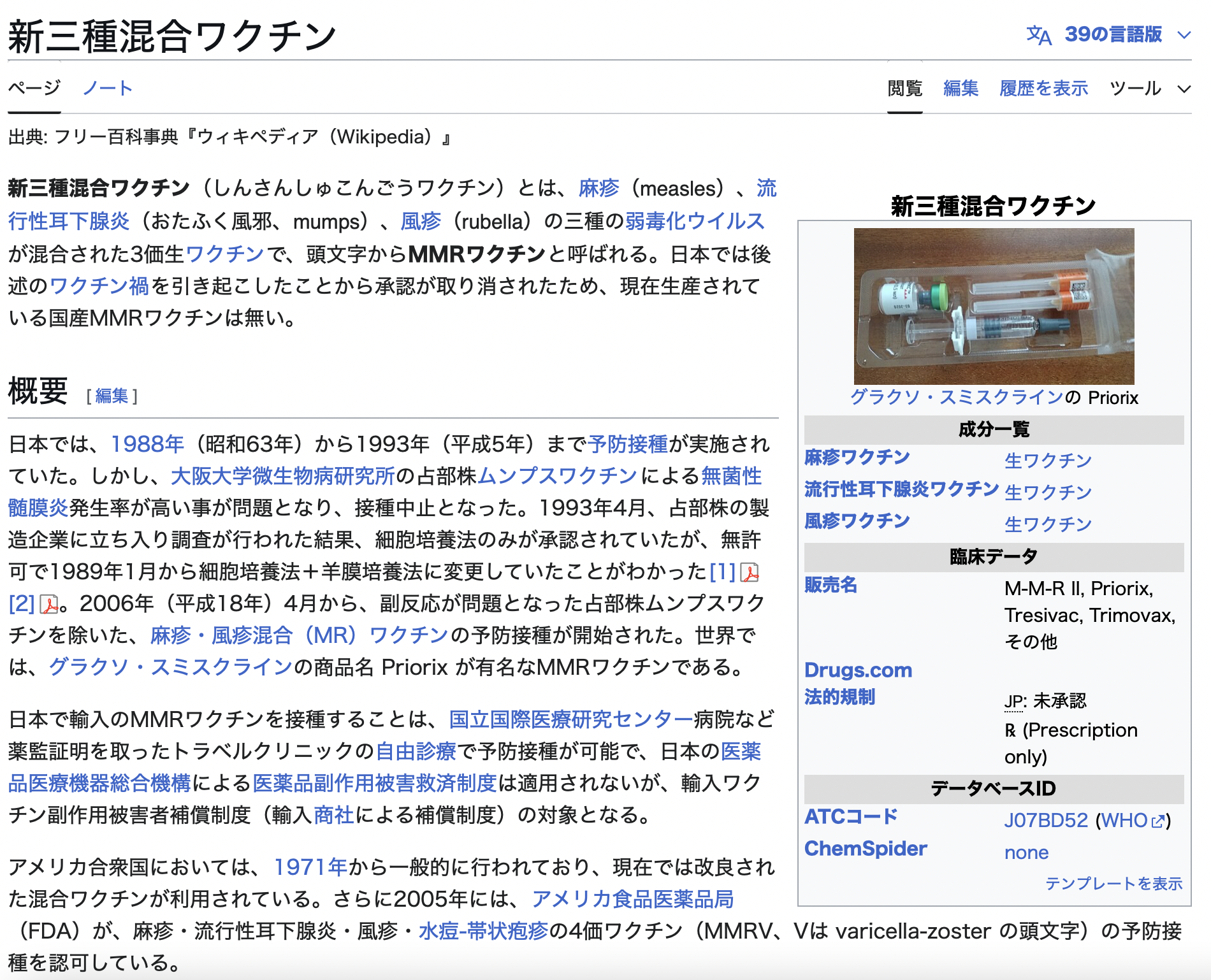1211x980 pixels.
Task: Expand the ツール menu chevron
Action: (1184, 89)
